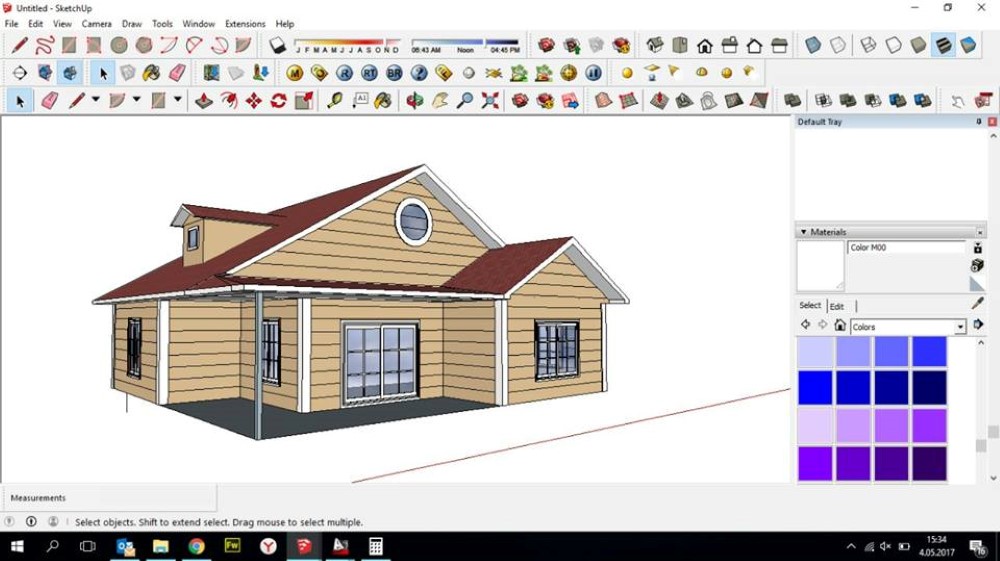Click the sample paint eyedropper icon

tap(978, 303)
